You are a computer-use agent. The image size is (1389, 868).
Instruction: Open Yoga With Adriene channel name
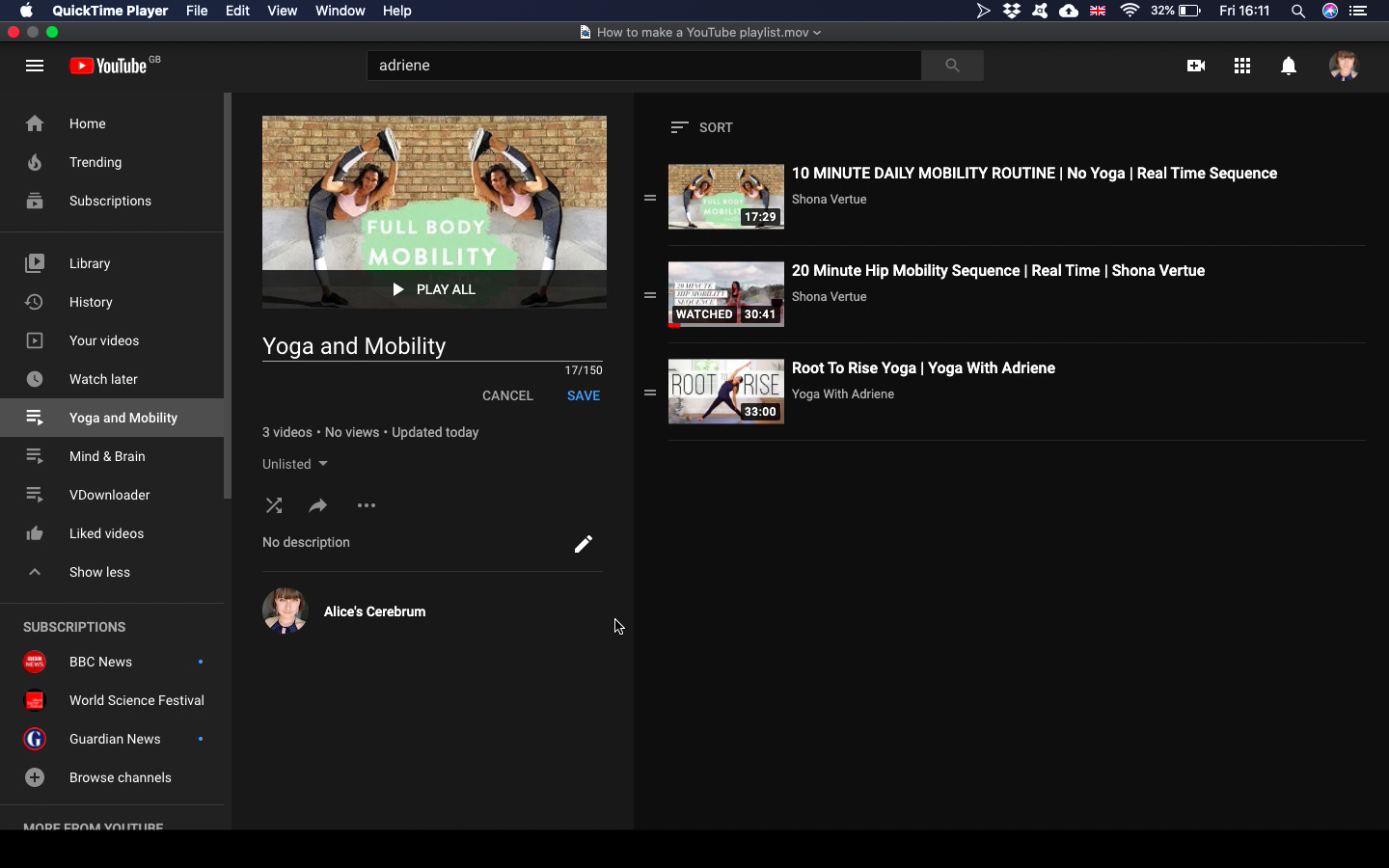(843, 393)
